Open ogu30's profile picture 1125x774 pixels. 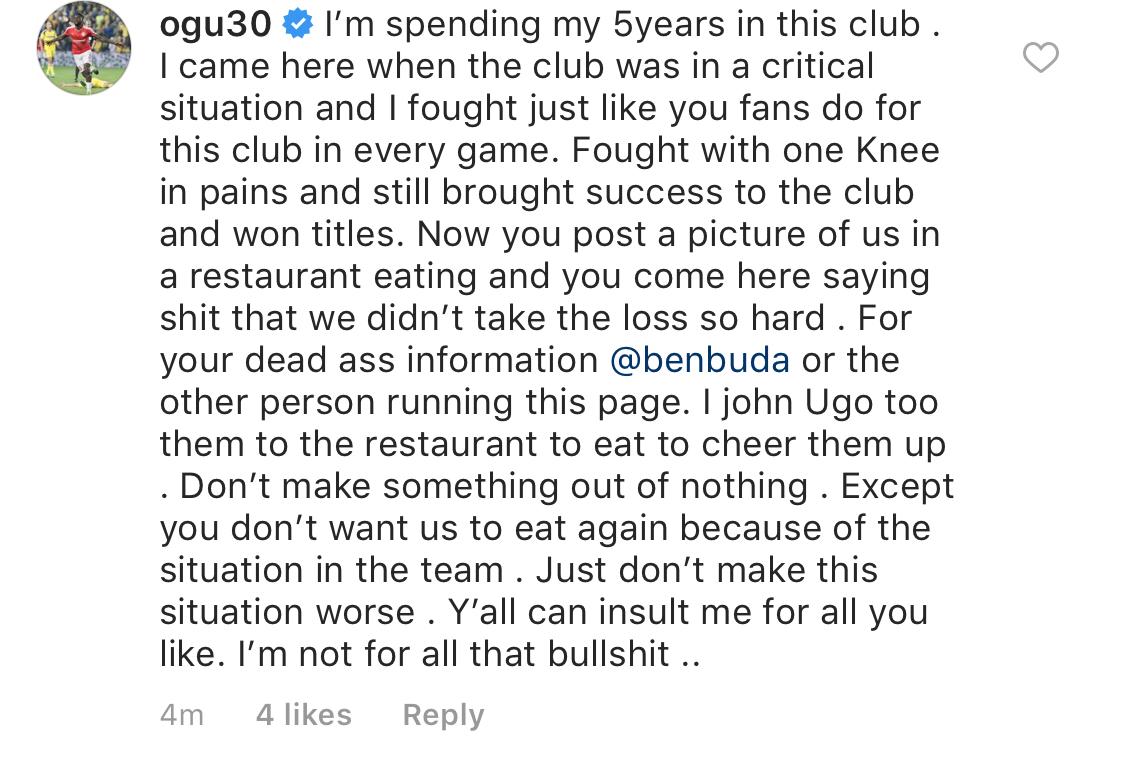coord(84,49)
